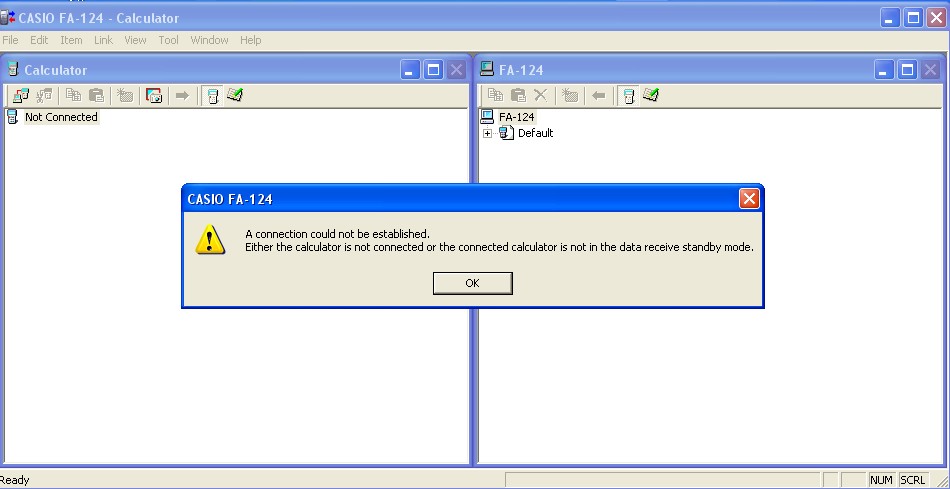This screenshot has height=489, width=950.
Task: Minimize the FA-124 pane
Action: point(884,70)
